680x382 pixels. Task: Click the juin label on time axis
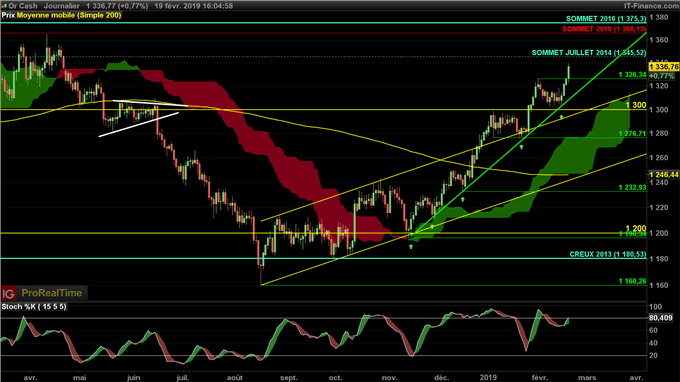click(133, 378)
